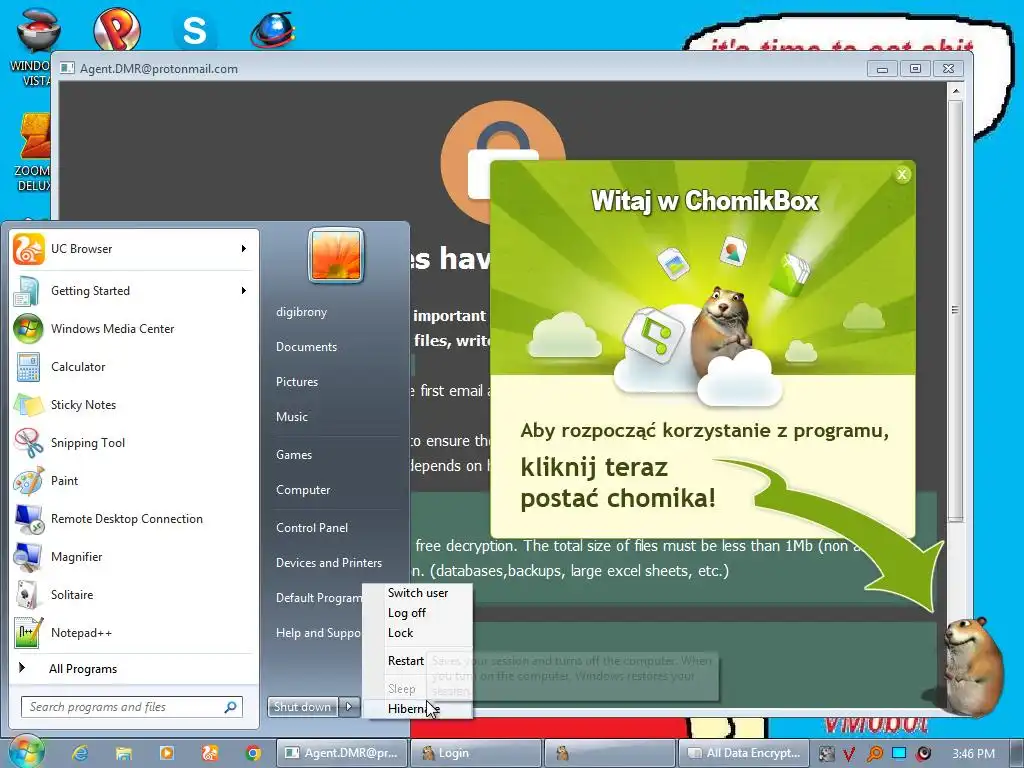Open the Shut down options arrow
The height and width of the screenshot is (768, 1024).
pos(349,707)
